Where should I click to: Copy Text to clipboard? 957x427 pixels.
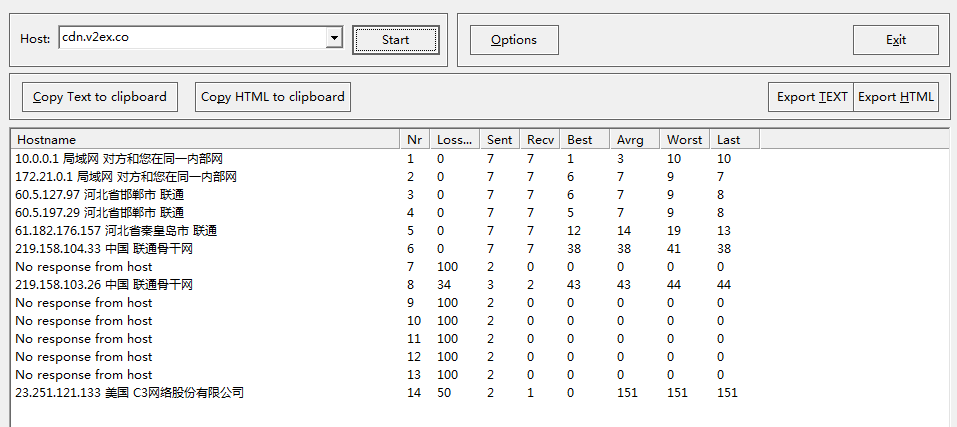(99, 97)
